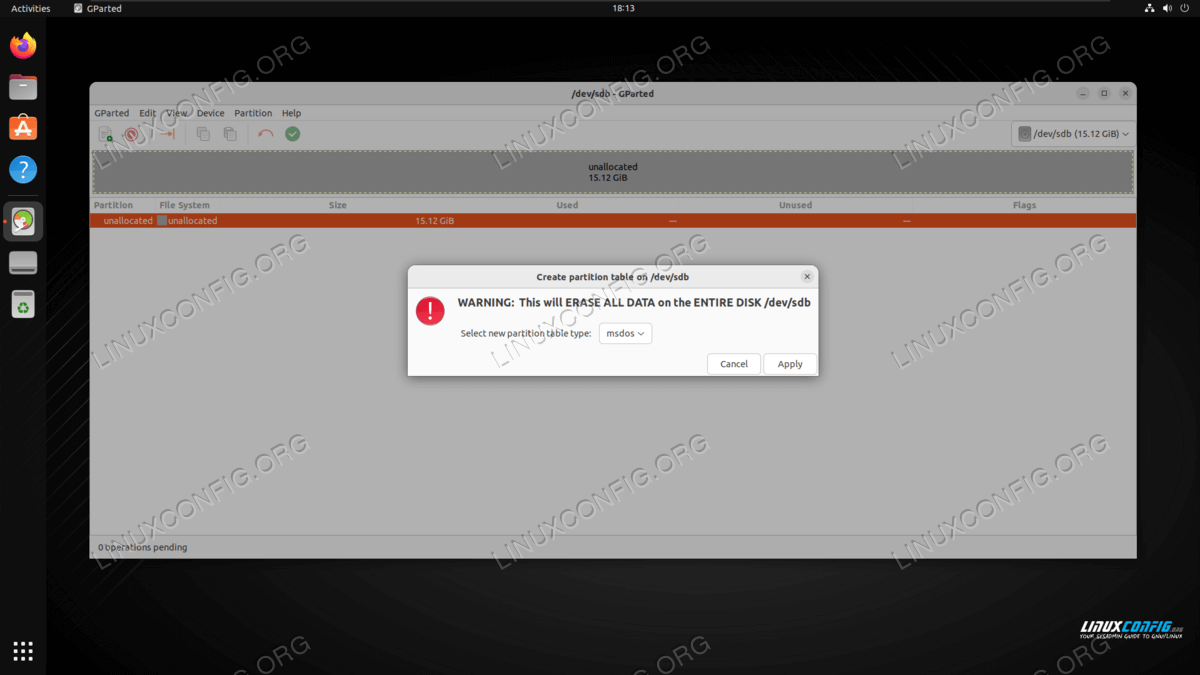Click the new partition toolbar icon
This screenshot has width=1200, height=675.
coord(106,134)
